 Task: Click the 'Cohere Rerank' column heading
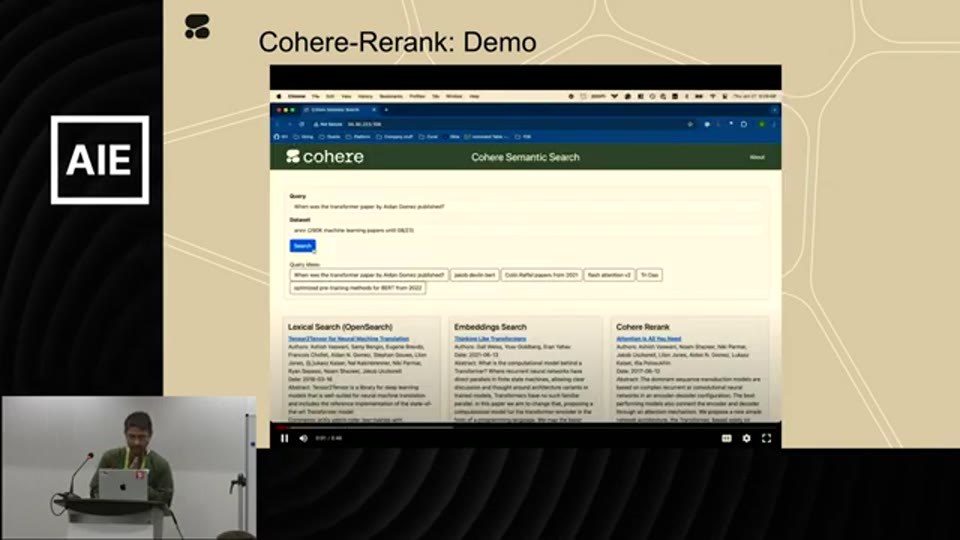(x=642, y=327)
